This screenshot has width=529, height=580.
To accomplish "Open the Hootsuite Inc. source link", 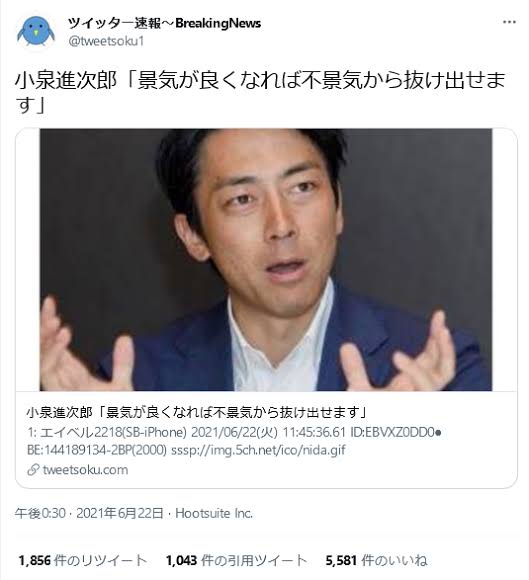I will point(214,513).
